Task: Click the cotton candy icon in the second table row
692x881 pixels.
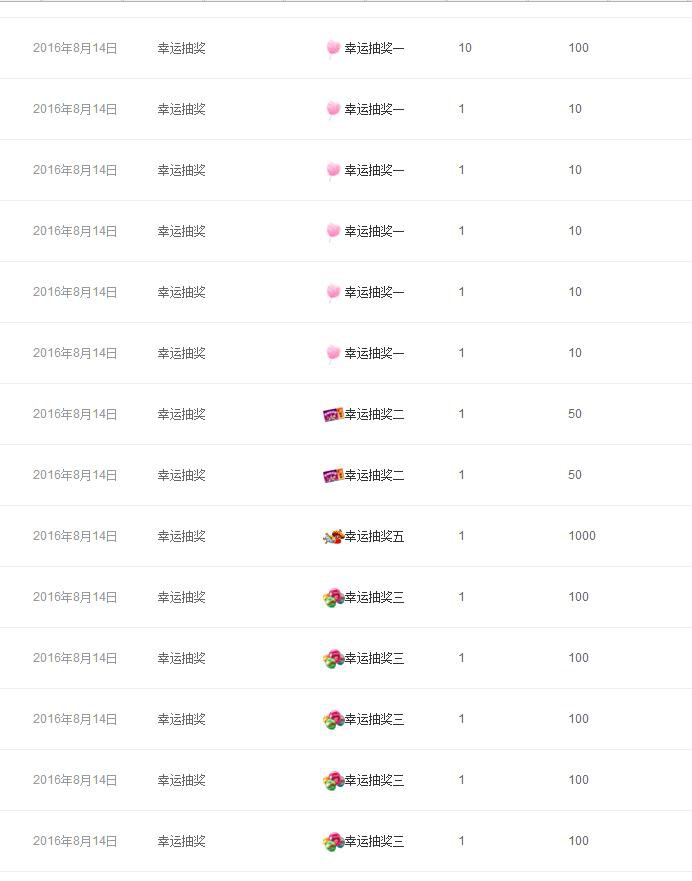Action: tap(333, 110)
